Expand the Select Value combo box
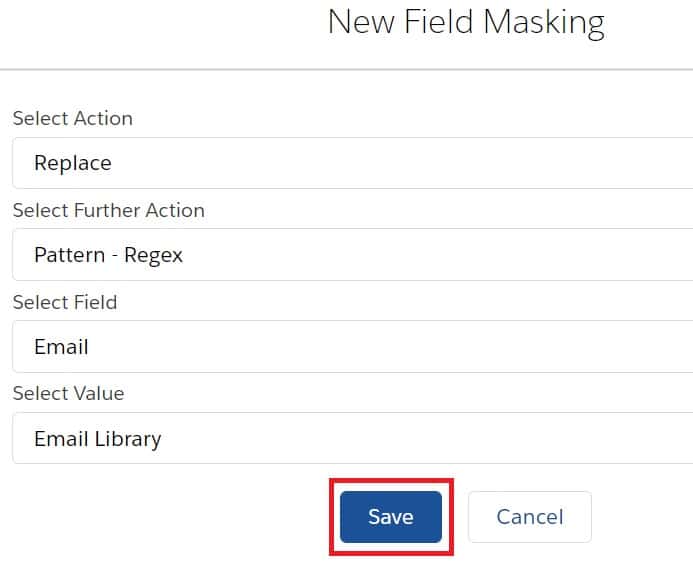693x564 pixels. [350, 438]
